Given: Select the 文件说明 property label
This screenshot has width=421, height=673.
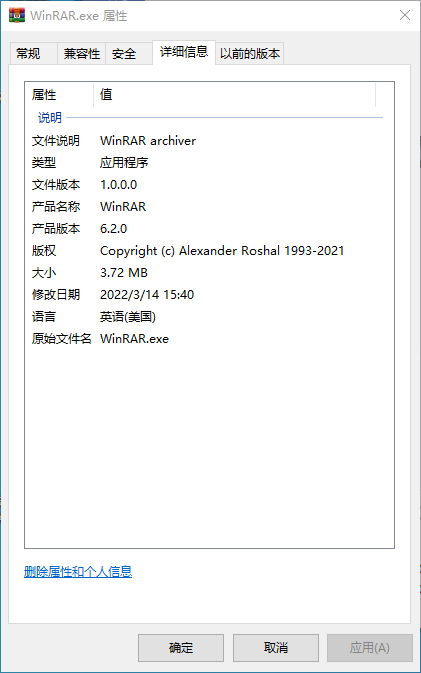Looking at the screenshot, I should pos(55,141).
